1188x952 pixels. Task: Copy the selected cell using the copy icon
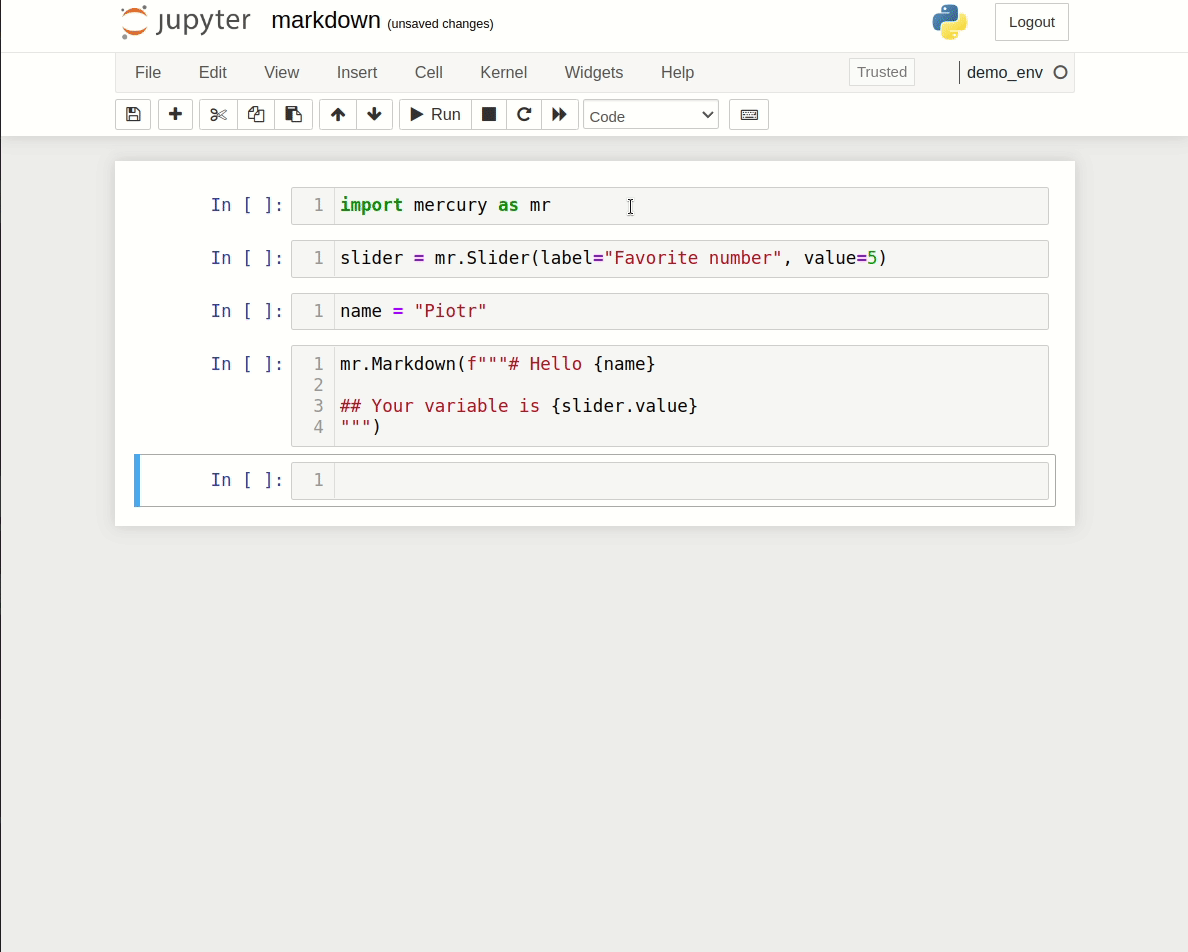(x=255, y=114)
